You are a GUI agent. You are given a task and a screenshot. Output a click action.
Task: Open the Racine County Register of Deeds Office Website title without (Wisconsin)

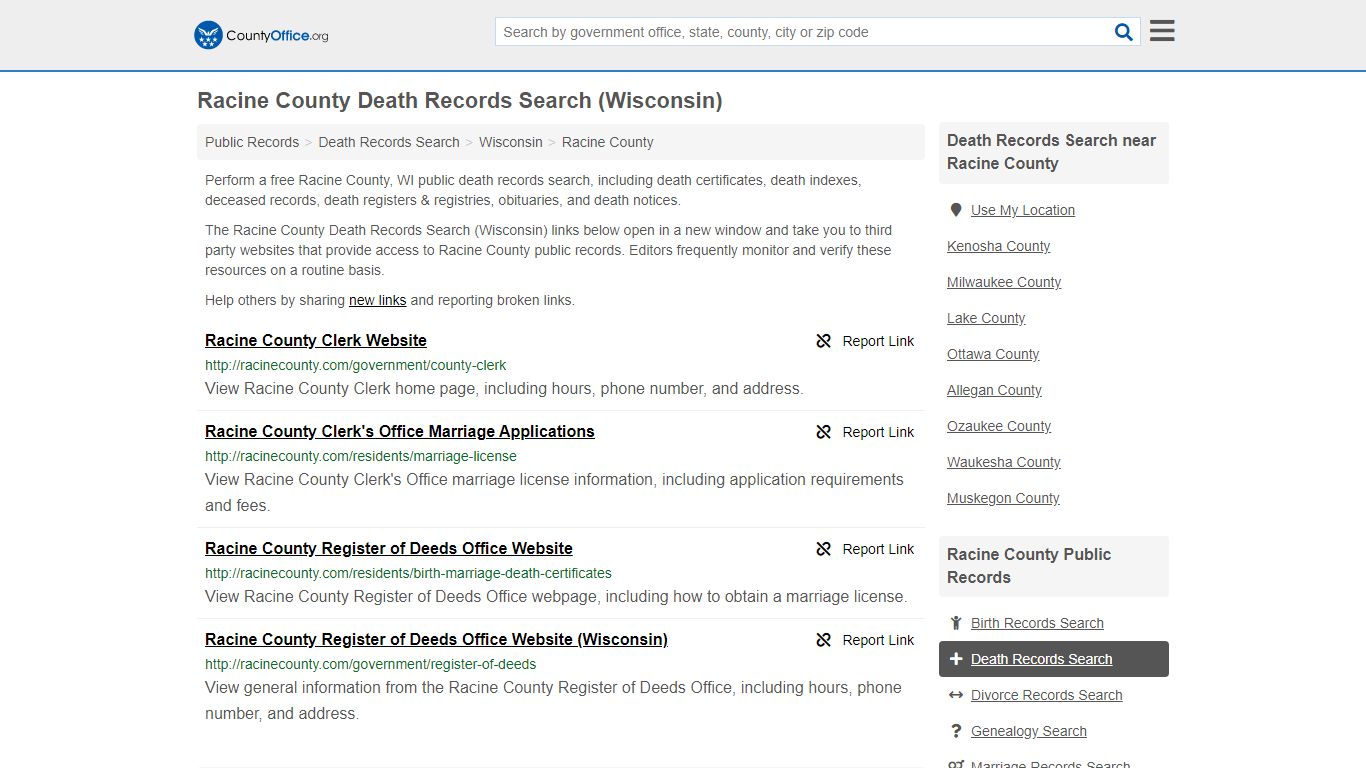tap(389, 548)
